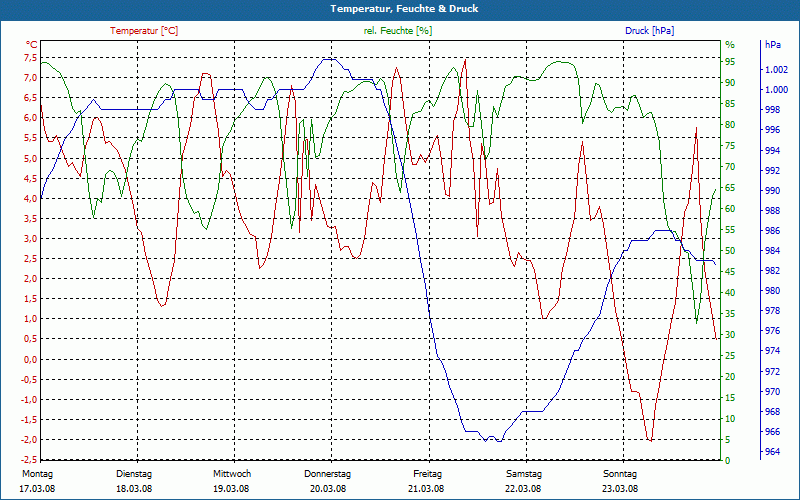Click the date '17.03.08'
The height and width of the screenshot is (500, 800).
tap(37, 489)
